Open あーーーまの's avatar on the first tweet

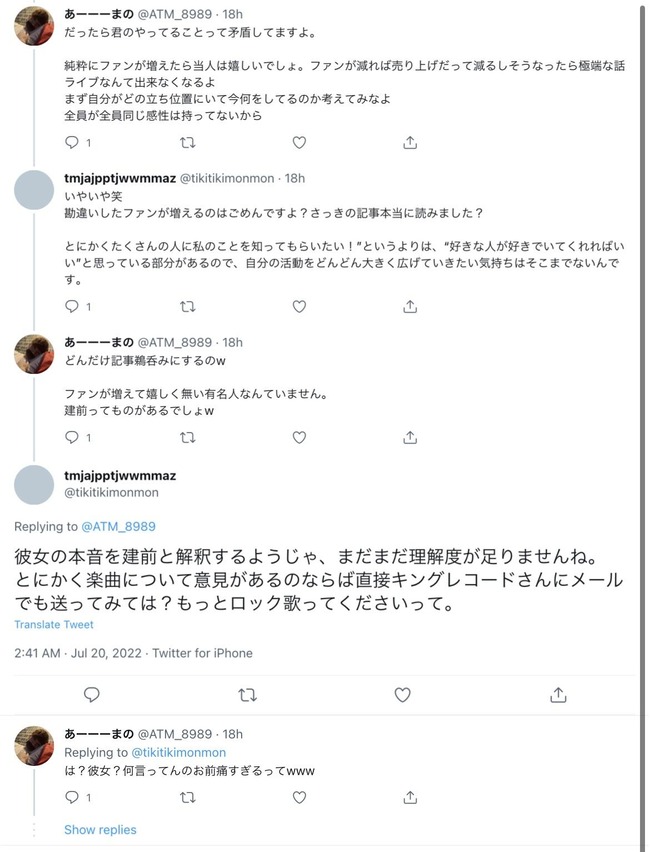coord(35,24)
